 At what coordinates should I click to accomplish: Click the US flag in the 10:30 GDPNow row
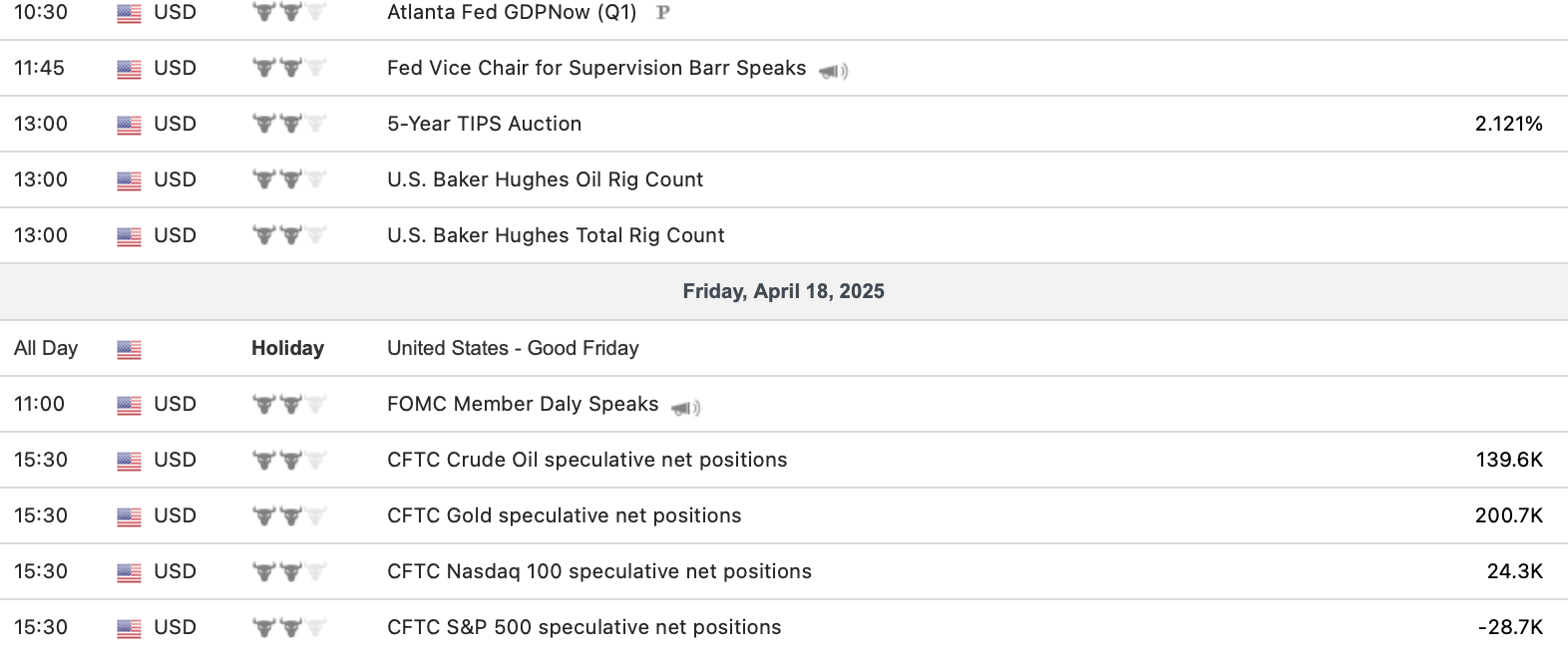(129, 13)
